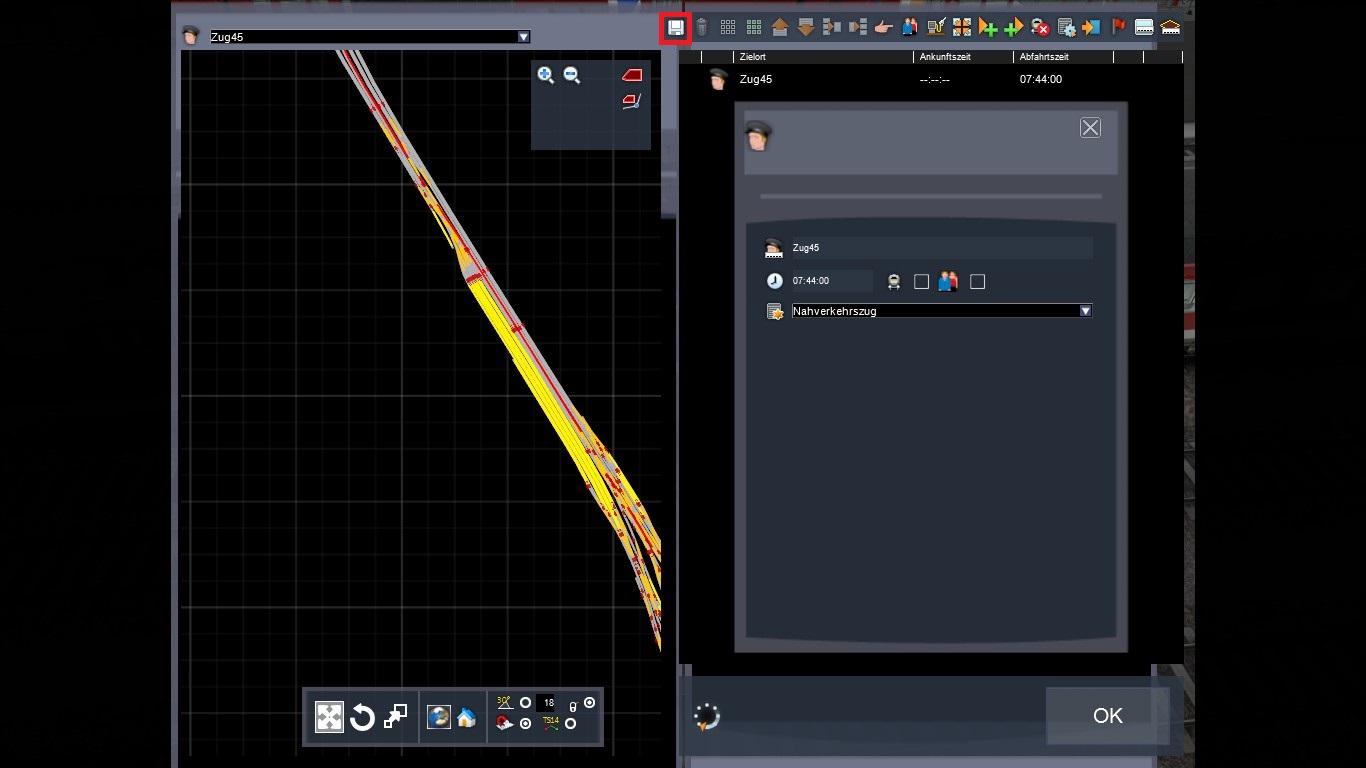Tick the checkbox beside the train icon
The image size is (1366, 768).
[x=922, y=282]
